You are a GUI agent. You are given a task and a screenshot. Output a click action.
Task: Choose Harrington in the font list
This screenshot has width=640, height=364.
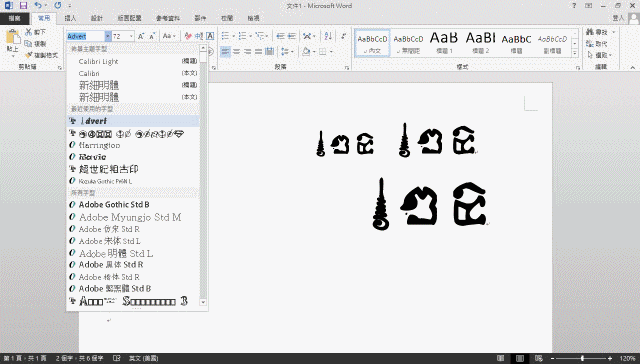pos(134,145)
